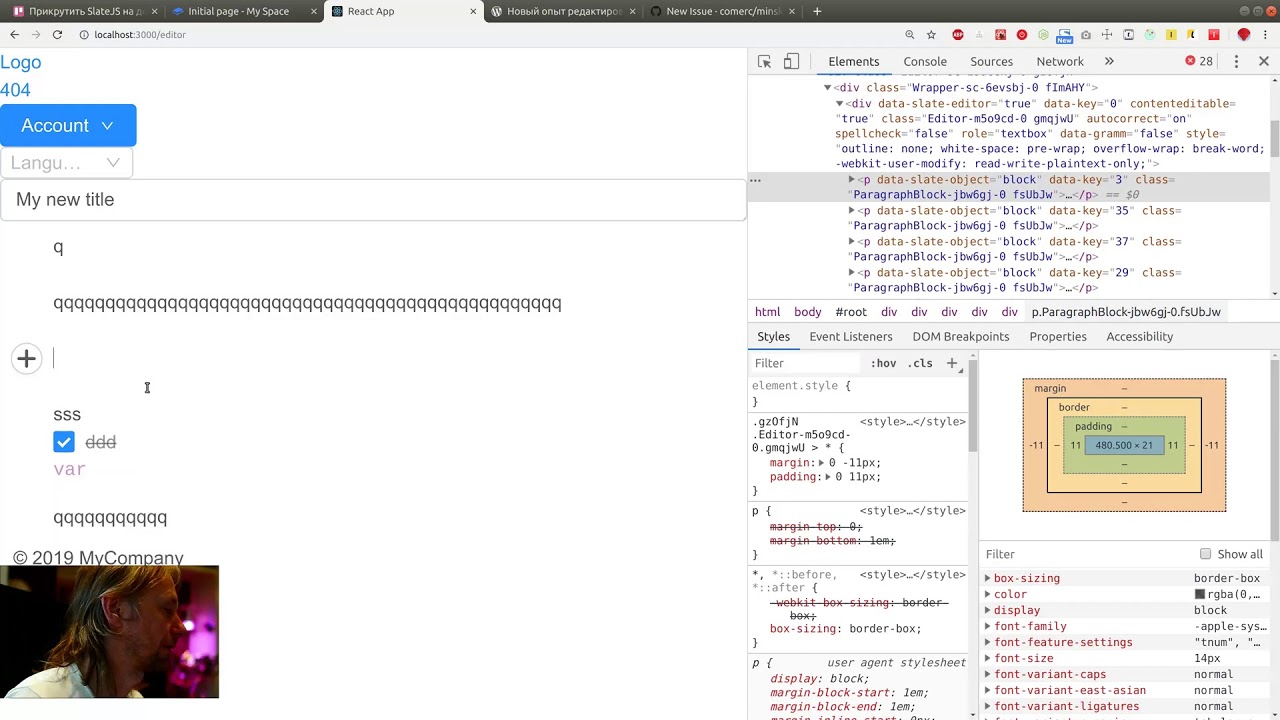Image resolution: width=1280 pixels, height=720 pixels.
Task: Uncheck the 'ddd' to-do checkbox
Action: point(64,442)
